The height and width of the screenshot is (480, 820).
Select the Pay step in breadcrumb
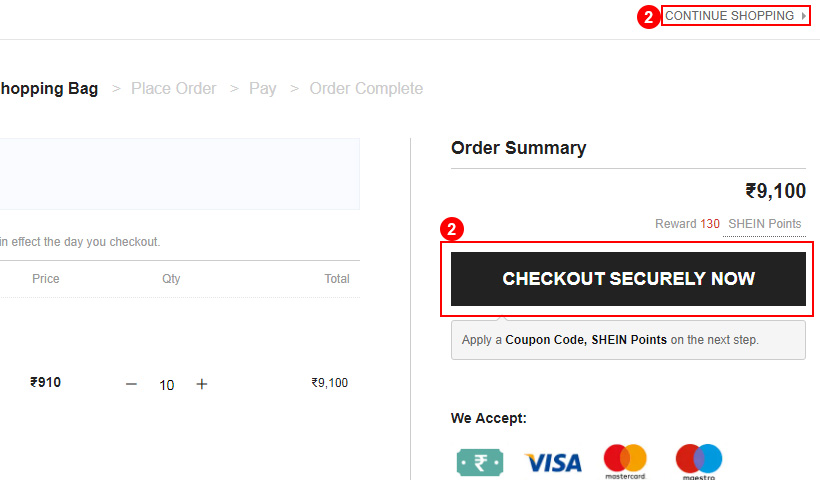tap(263, 88)
